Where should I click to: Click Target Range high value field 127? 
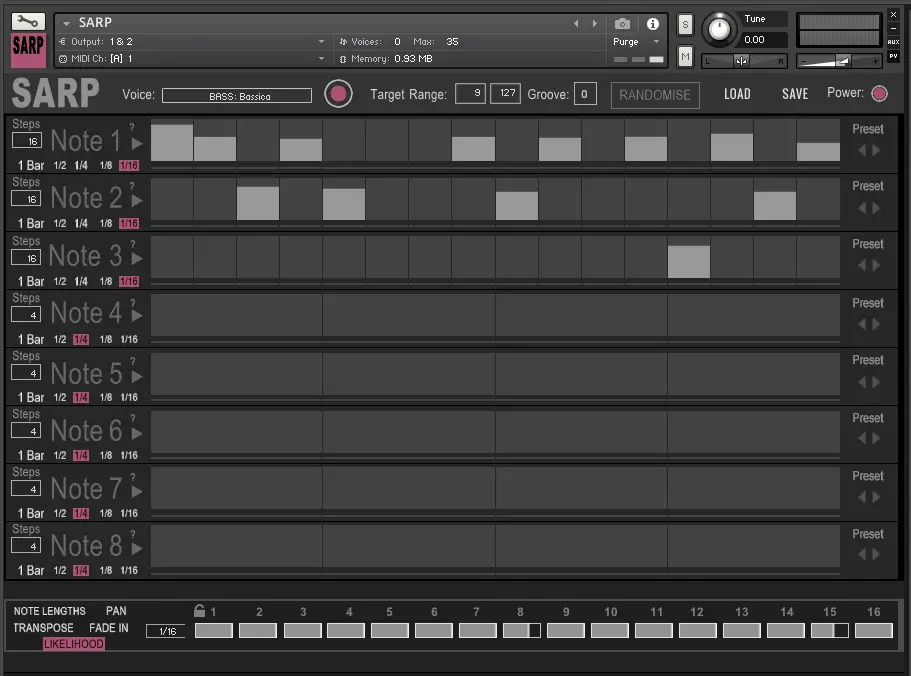point(505,94)
